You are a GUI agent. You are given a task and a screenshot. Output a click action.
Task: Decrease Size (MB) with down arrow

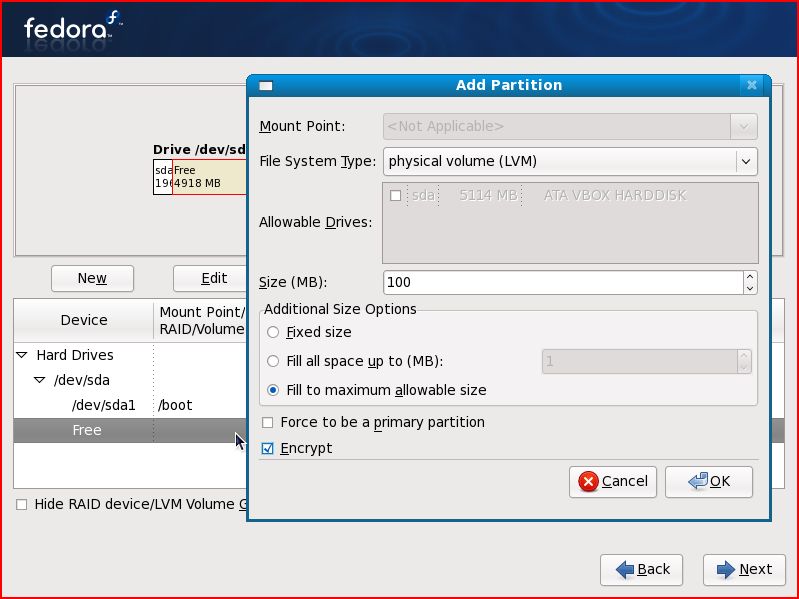[750, 289]
